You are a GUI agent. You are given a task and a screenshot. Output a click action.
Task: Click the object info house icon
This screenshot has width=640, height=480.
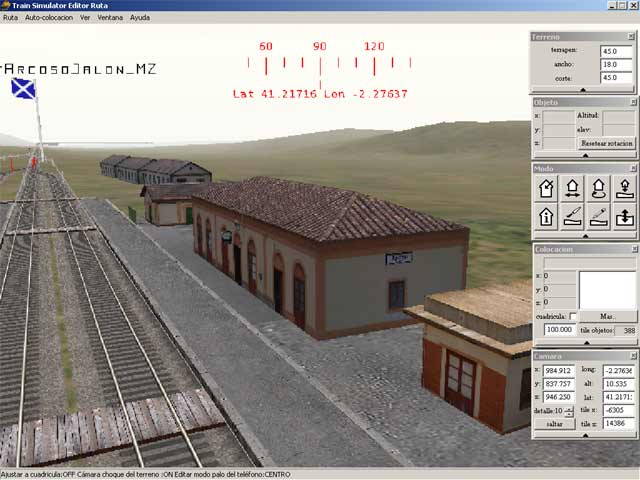[x=547, y=215]
